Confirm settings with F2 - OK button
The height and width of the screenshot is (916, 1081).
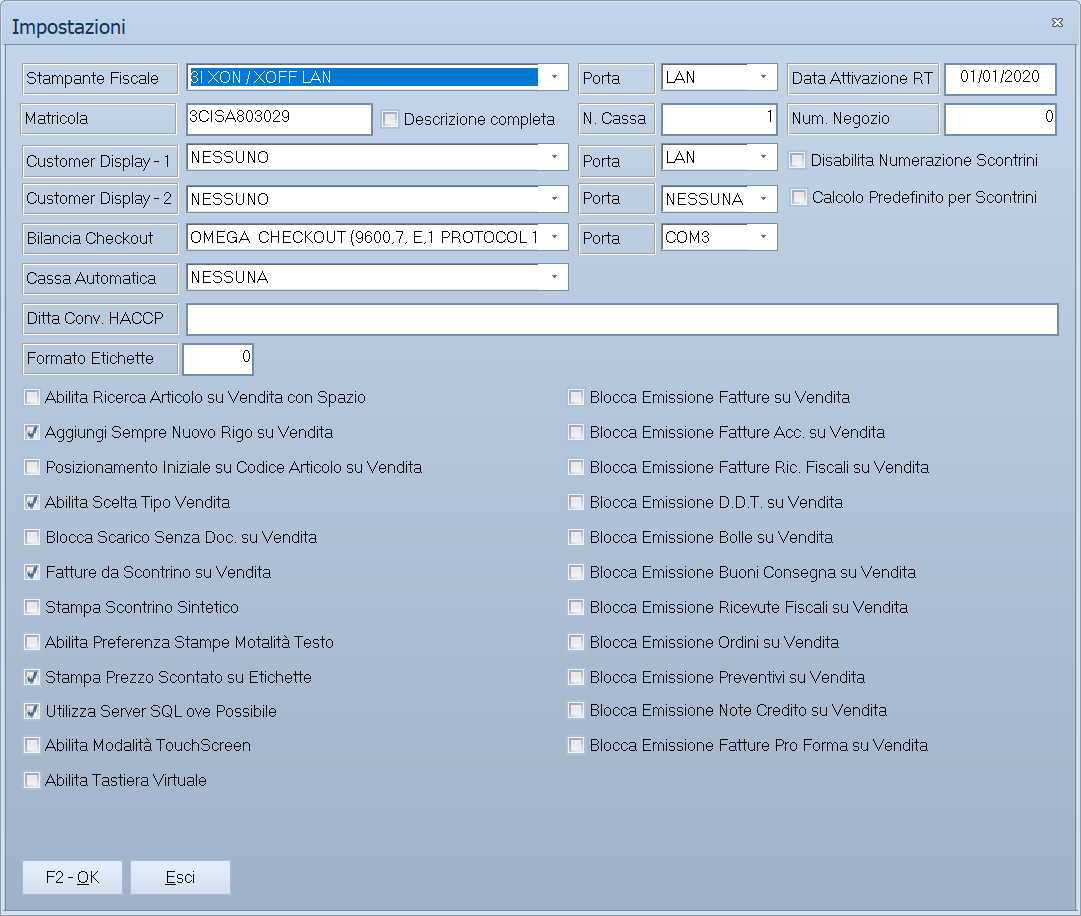(x=72, y=877)
